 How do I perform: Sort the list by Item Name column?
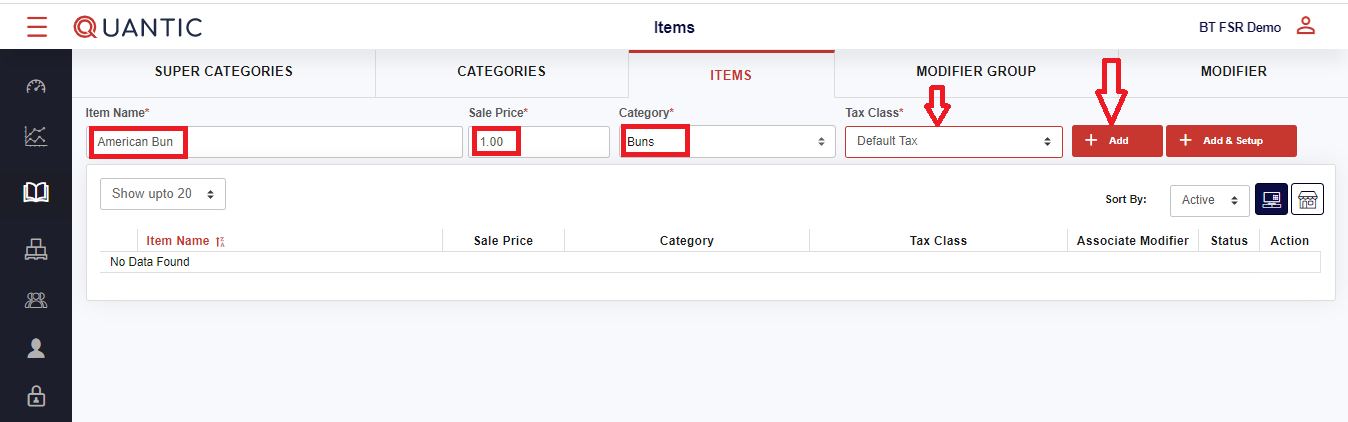coord(178,241)
